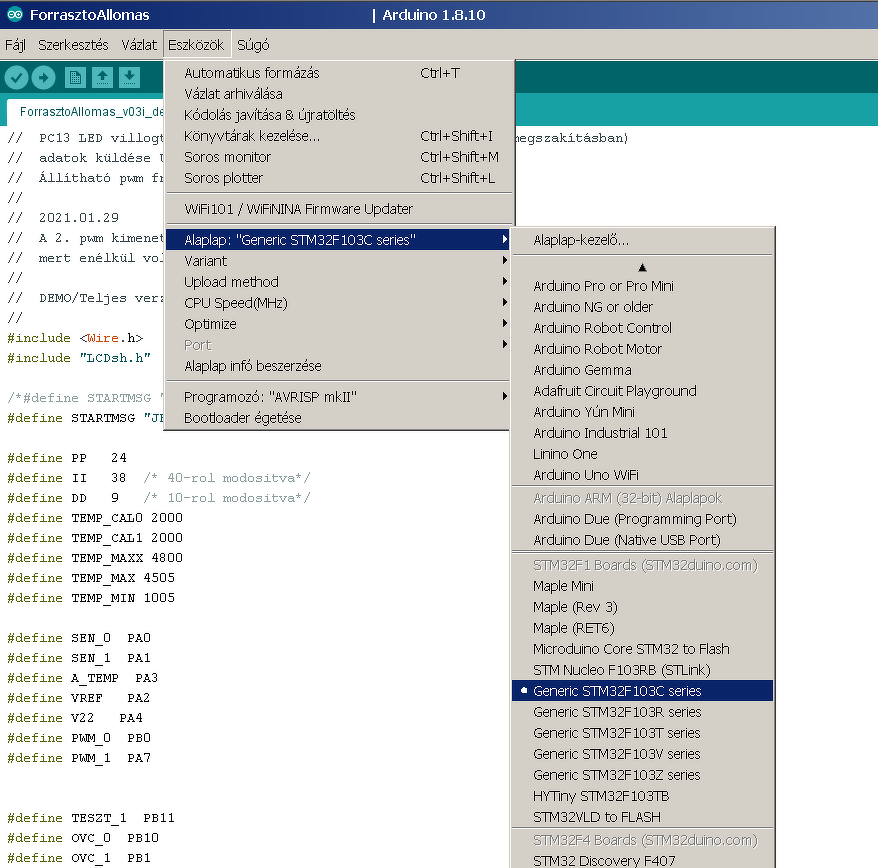Select STM Nucleo F103RB (STLink)
The width and height of the screenshot is (878, 868).
pyautogui.click(x=642, y=670)
